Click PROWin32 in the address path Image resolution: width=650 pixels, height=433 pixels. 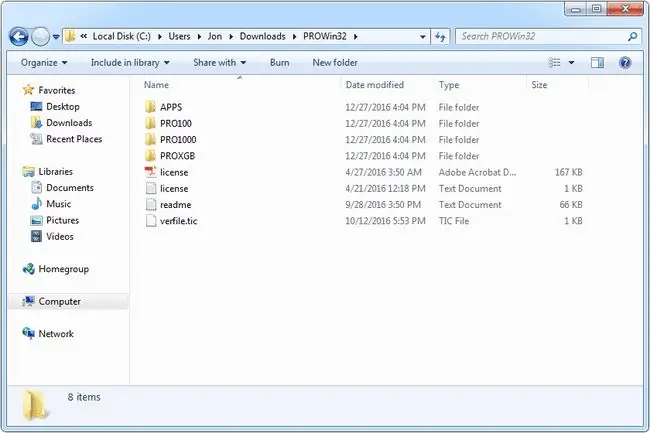325,36
